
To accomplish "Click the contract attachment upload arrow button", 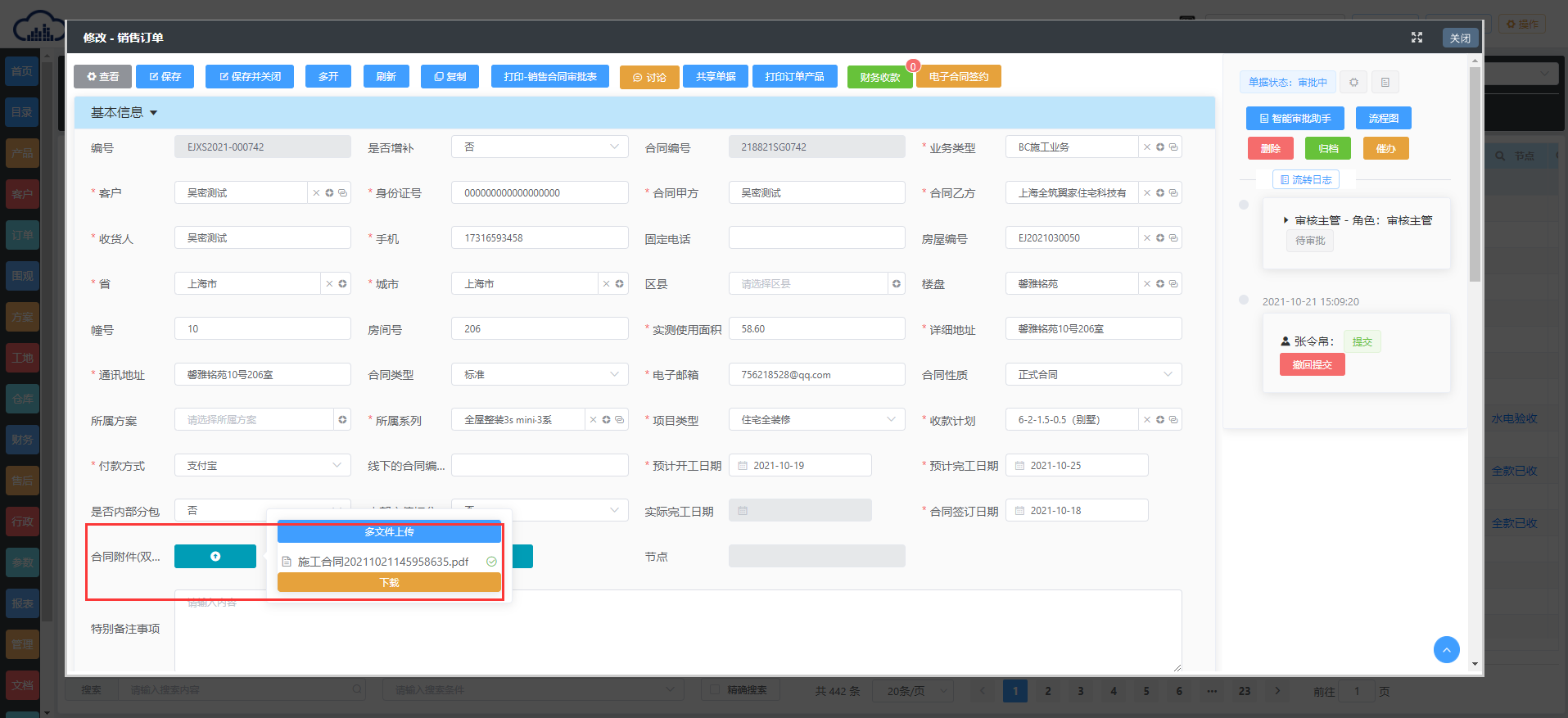I will (215, 557).
